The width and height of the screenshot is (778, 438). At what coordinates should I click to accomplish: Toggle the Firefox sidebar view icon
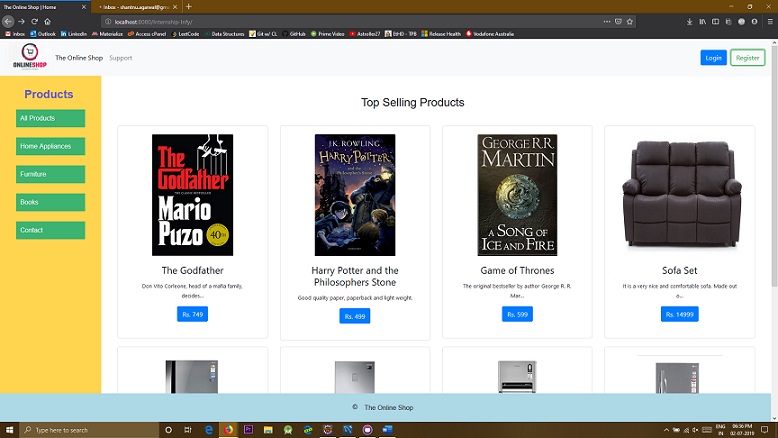point(716,21)
